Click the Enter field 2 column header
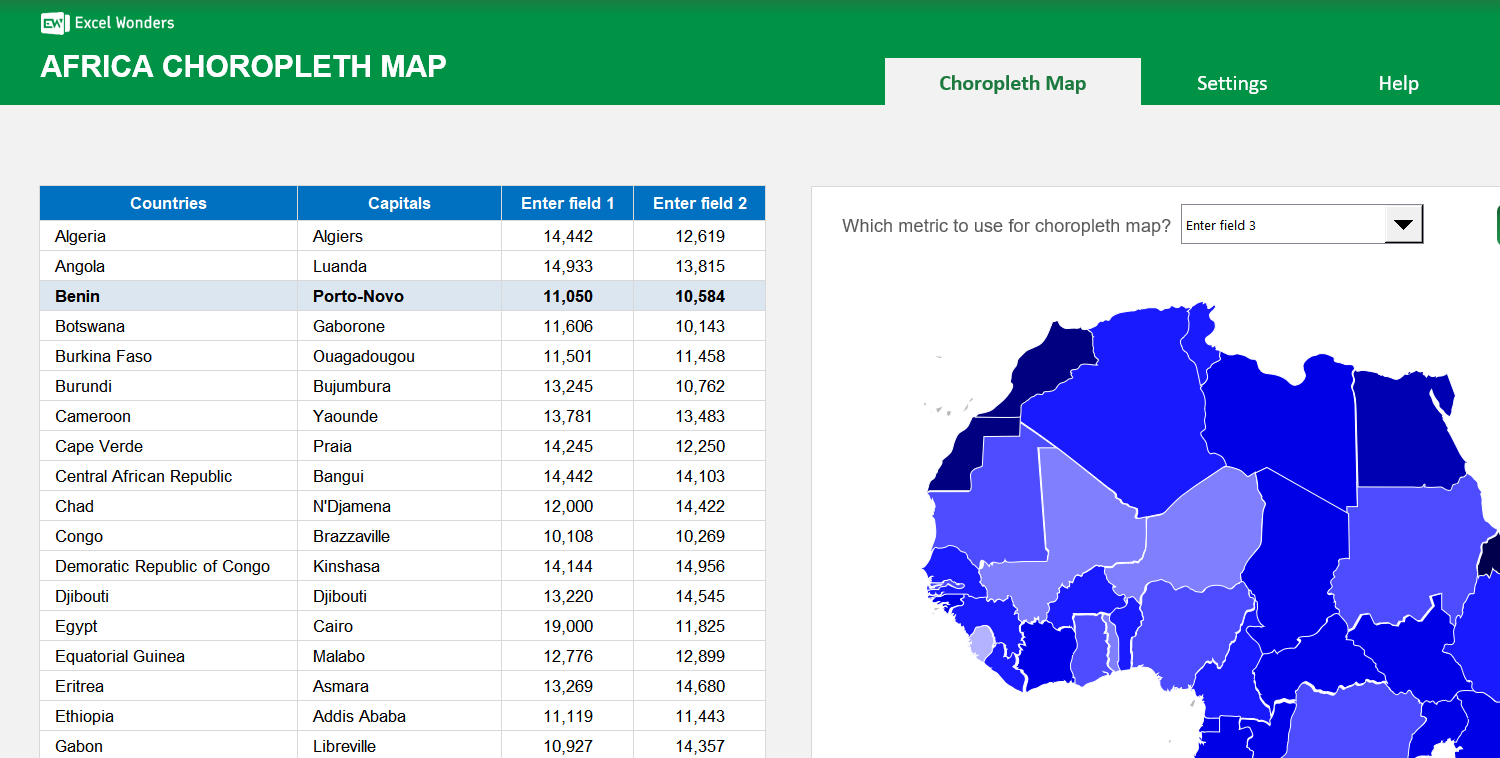Screen dimensions: 1500x758 pyautogui.click(x=698, y=203)
